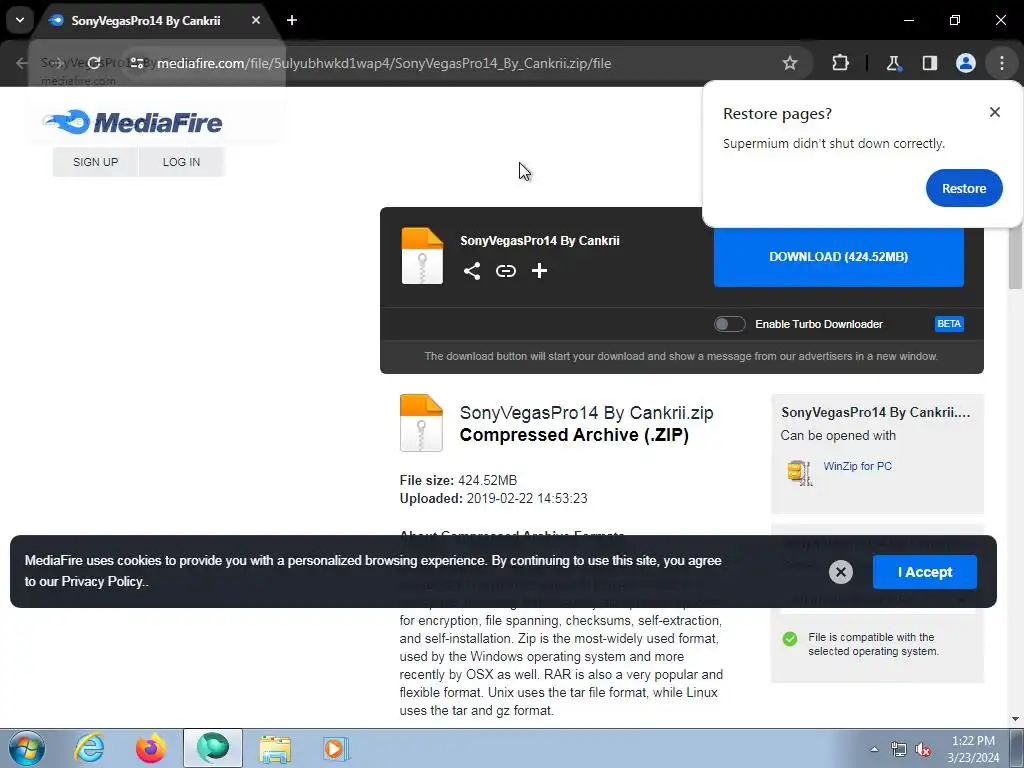Click the 'Uploaded: 2019-02-22 14:53:23' text
This screenshot has height=768, width=1024.
[x=493, y=498]
